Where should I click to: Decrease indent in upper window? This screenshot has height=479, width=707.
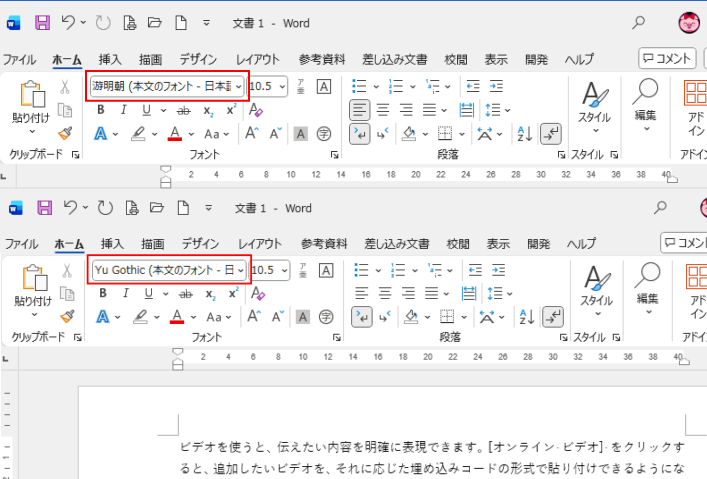pos(473,86)
